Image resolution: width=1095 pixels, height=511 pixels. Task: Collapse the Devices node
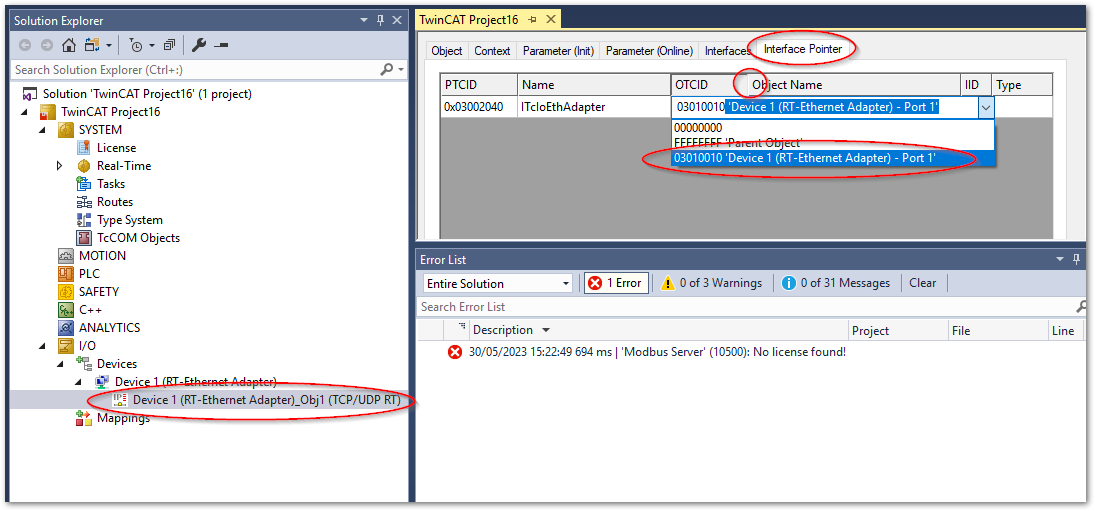[60, 364]
